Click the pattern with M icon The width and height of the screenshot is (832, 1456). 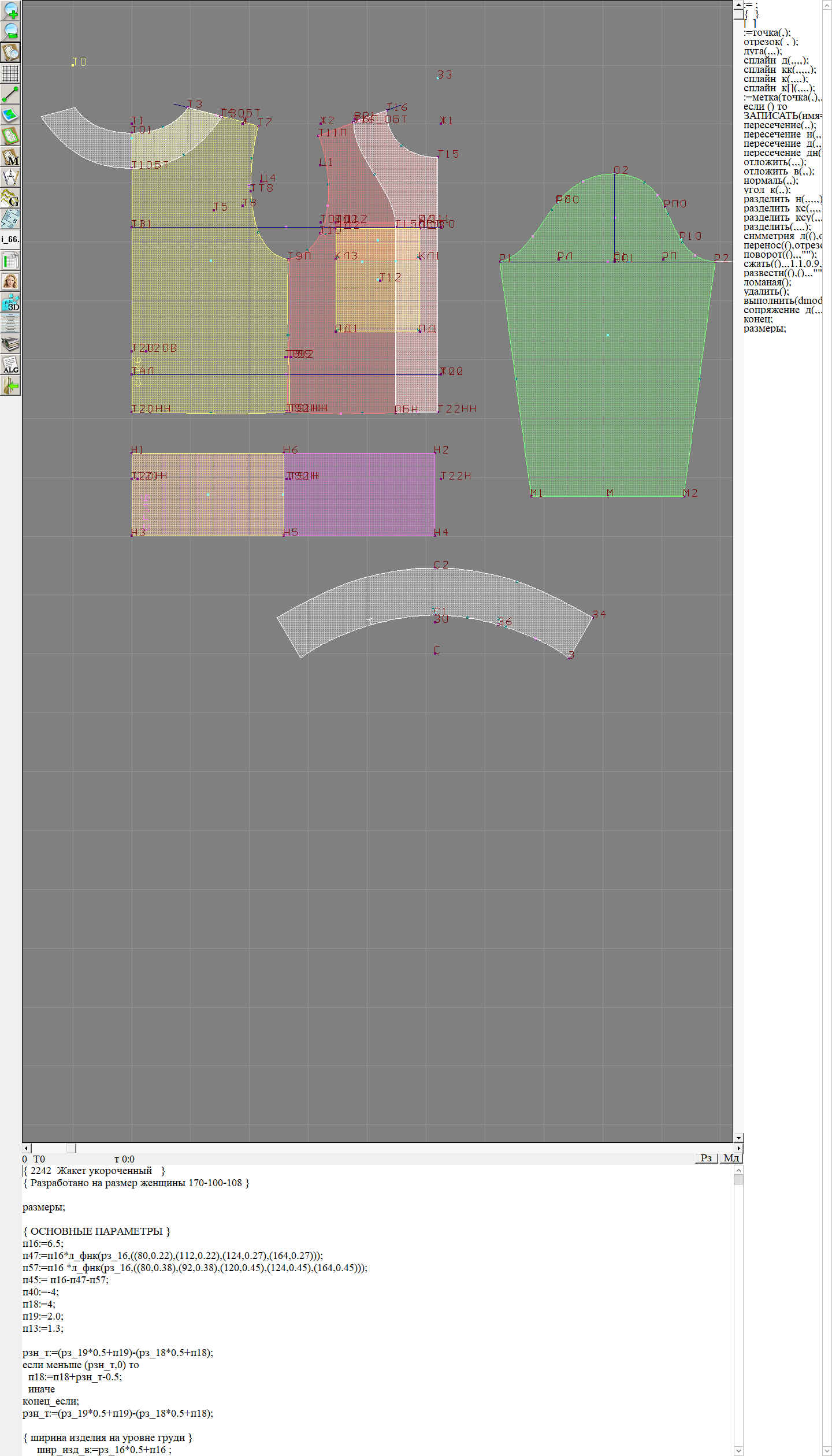(10, 157)
